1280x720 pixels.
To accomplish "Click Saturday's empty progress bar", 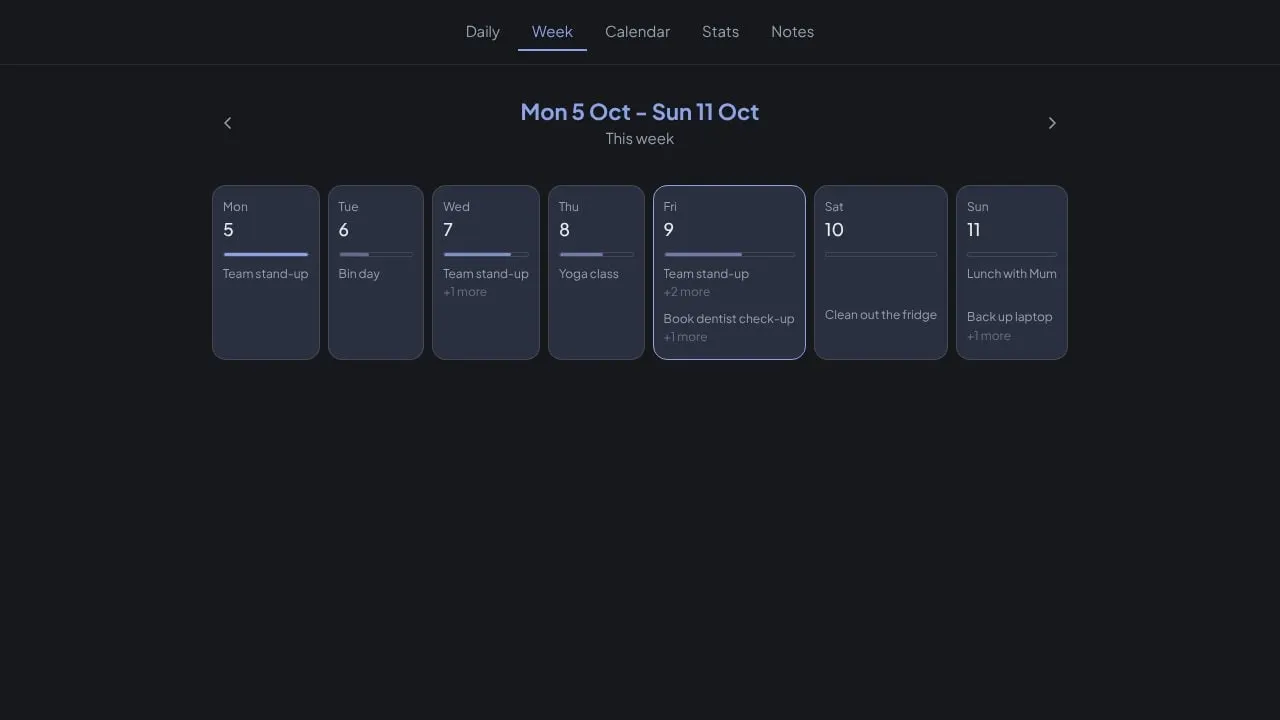I will [881, 254].
